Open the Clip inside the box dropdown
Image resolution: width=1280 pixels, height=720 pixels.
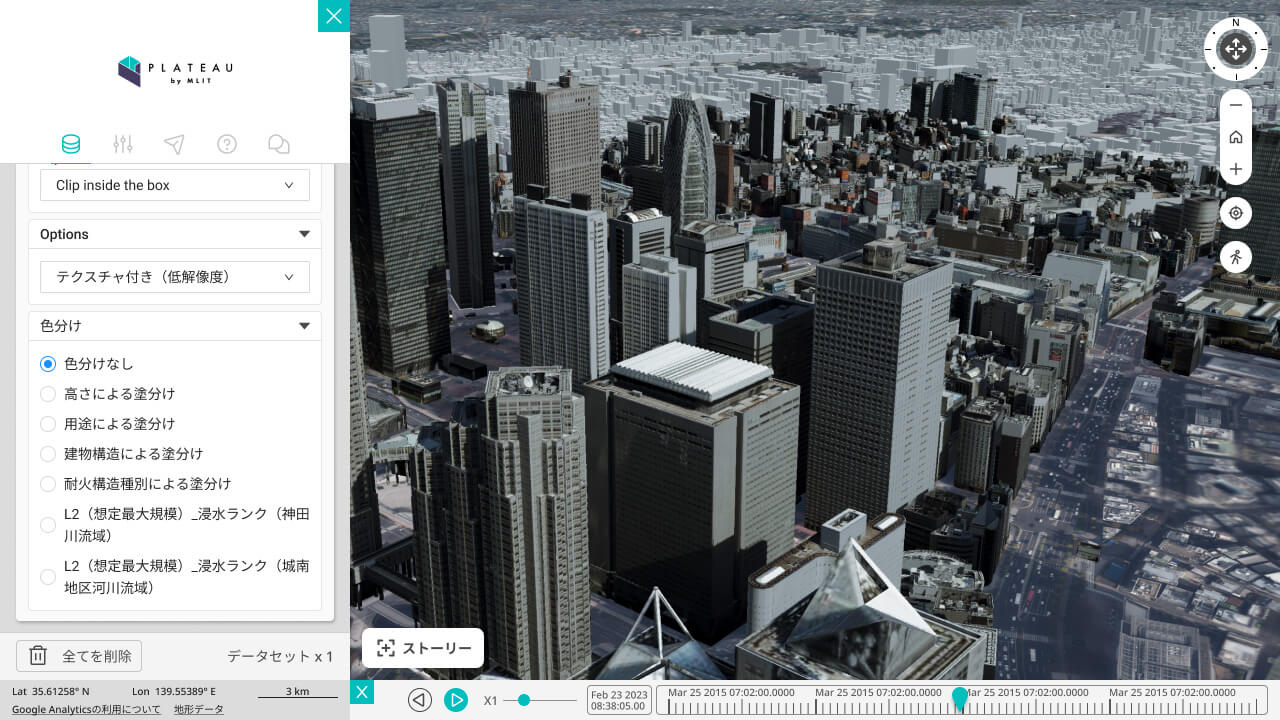(175, 185)
